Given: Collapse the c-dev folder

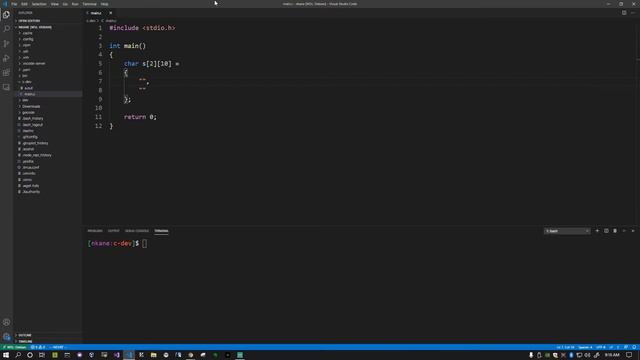Looking at the screenshot, I should point(48,82).
